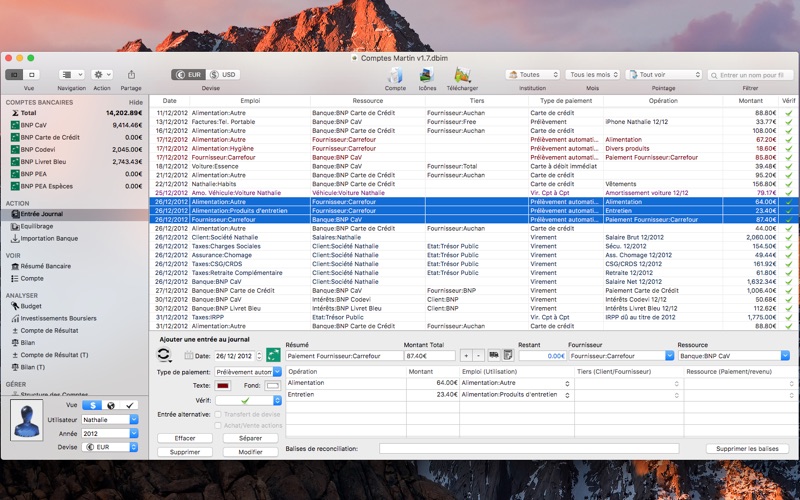
Task: Select the dollar view in Vue segment
Action: tap(92, 405)
